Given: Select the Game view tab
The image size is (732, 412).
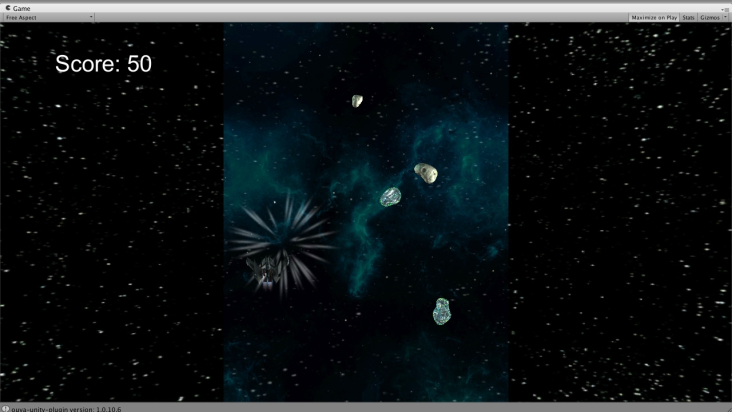Looking at the screenshot, I should [x=18, y=8].
